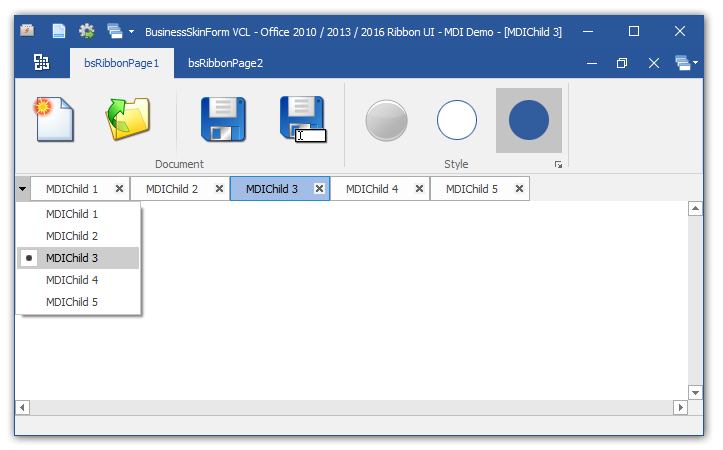The height and width of the screenshot is (450, 723).
Task: Minimize the MDI child window
Action: tap(592, 63)
